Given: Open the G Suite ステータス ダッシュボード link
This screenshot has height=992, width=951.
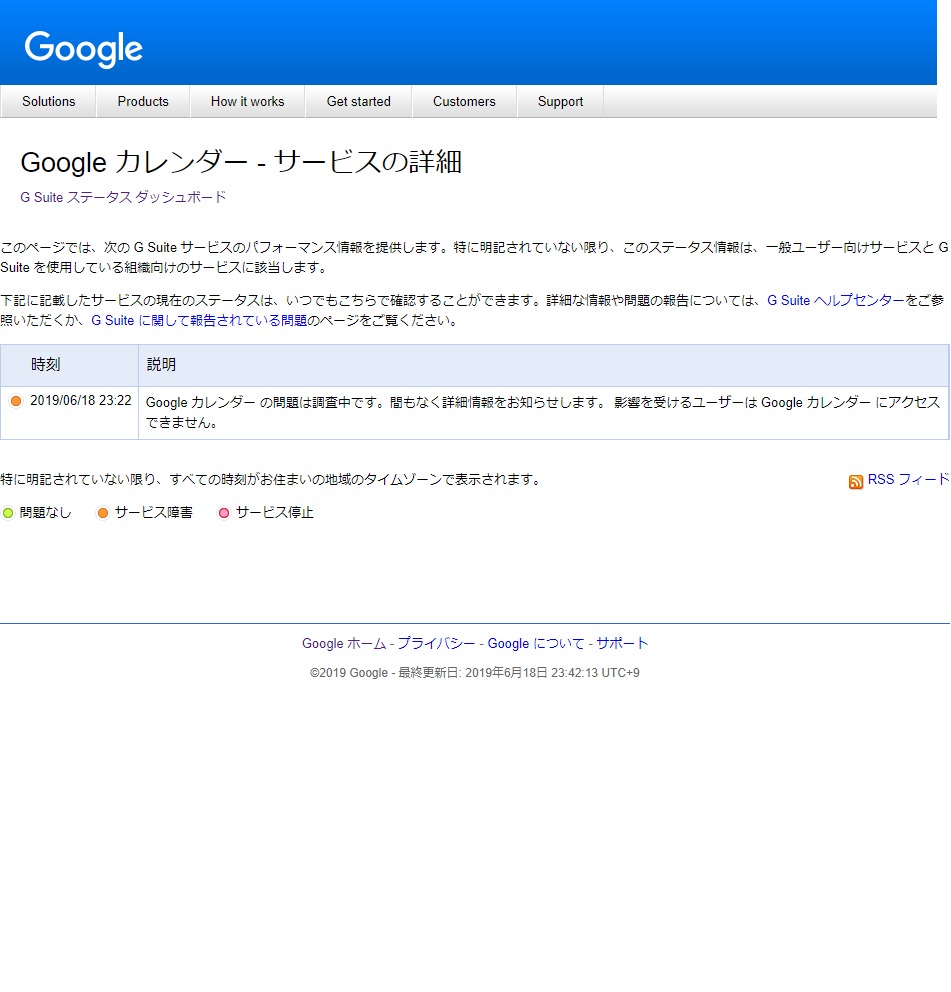Looking at the screenshot, I should click(123, 197).
